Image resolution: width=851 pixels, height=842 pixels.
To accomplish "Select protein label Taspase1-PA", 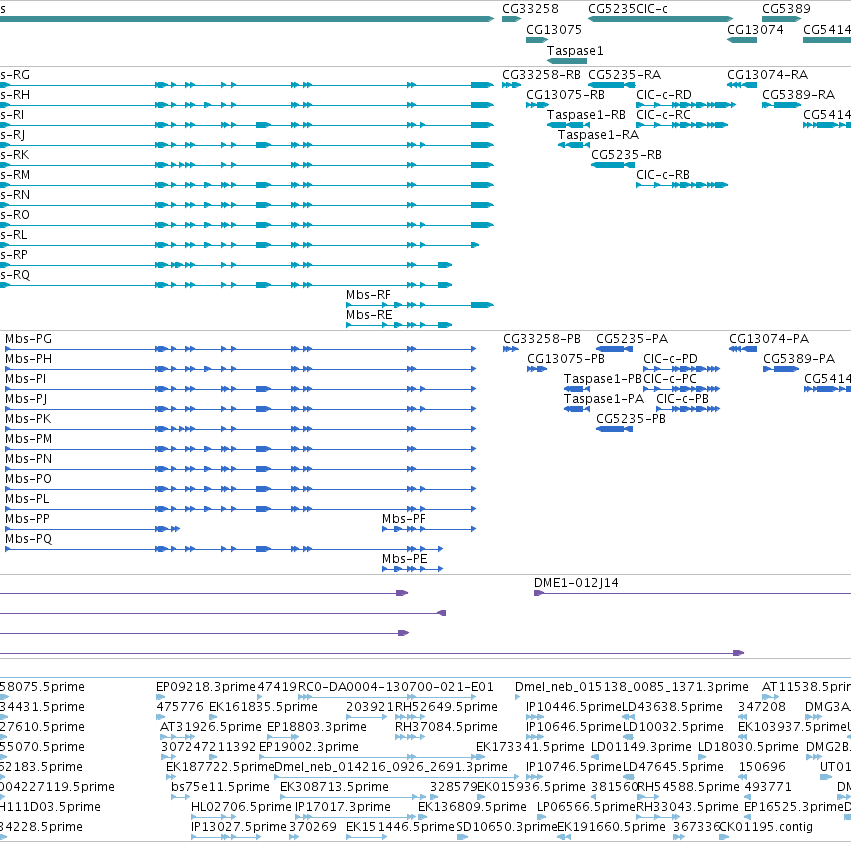I will (x=604, y=399).
